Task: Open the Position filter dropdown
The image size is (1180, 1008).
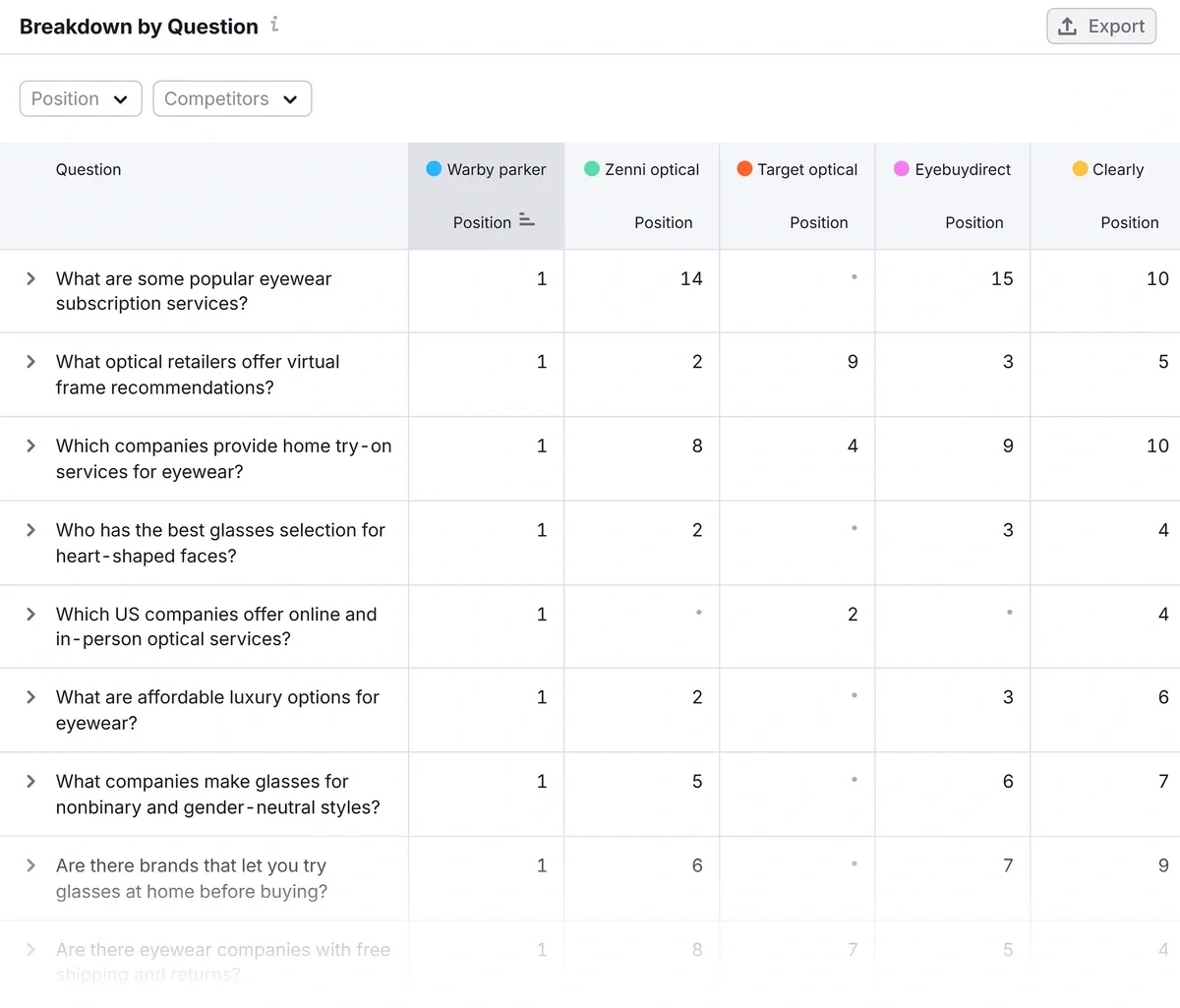Action: (81, 98)
